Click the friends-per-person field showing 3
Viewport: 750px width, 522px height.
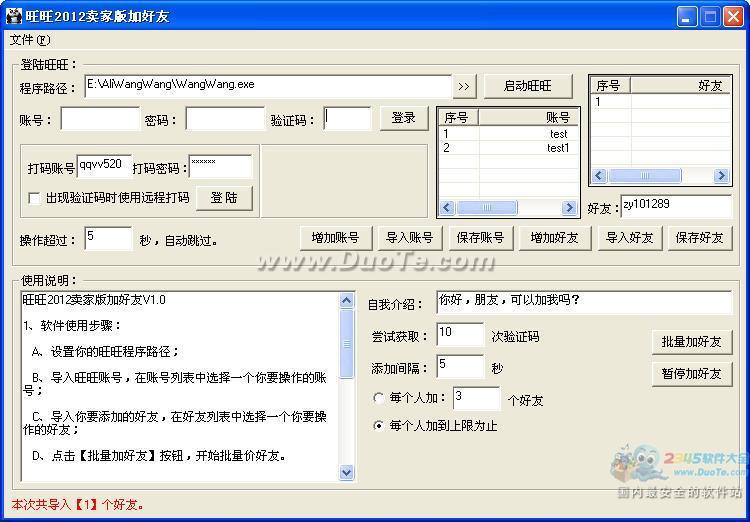click(x=476, y=398)
